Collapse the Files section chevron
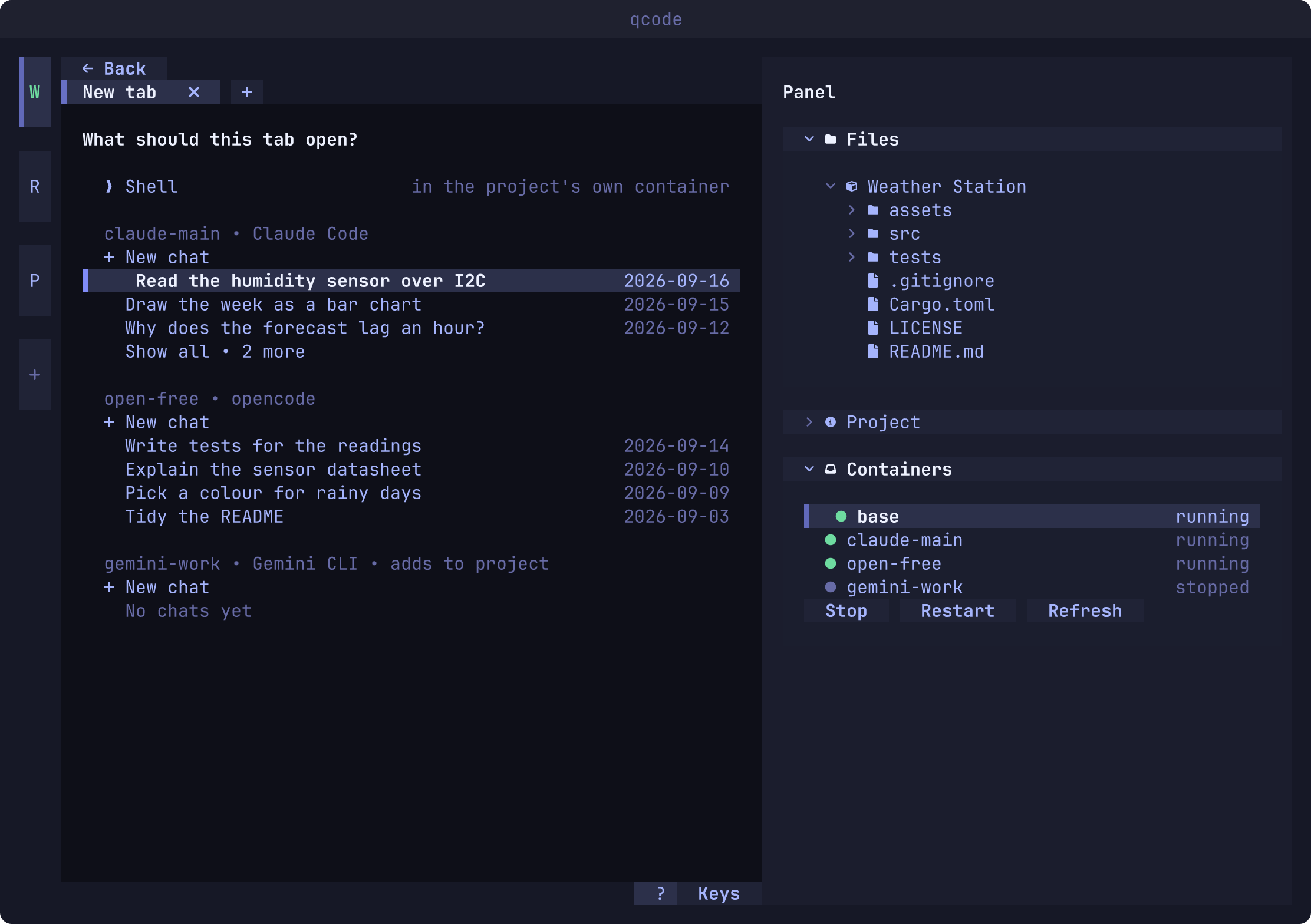The height and width of the screenshot is (924, 1311). point(809,139)
